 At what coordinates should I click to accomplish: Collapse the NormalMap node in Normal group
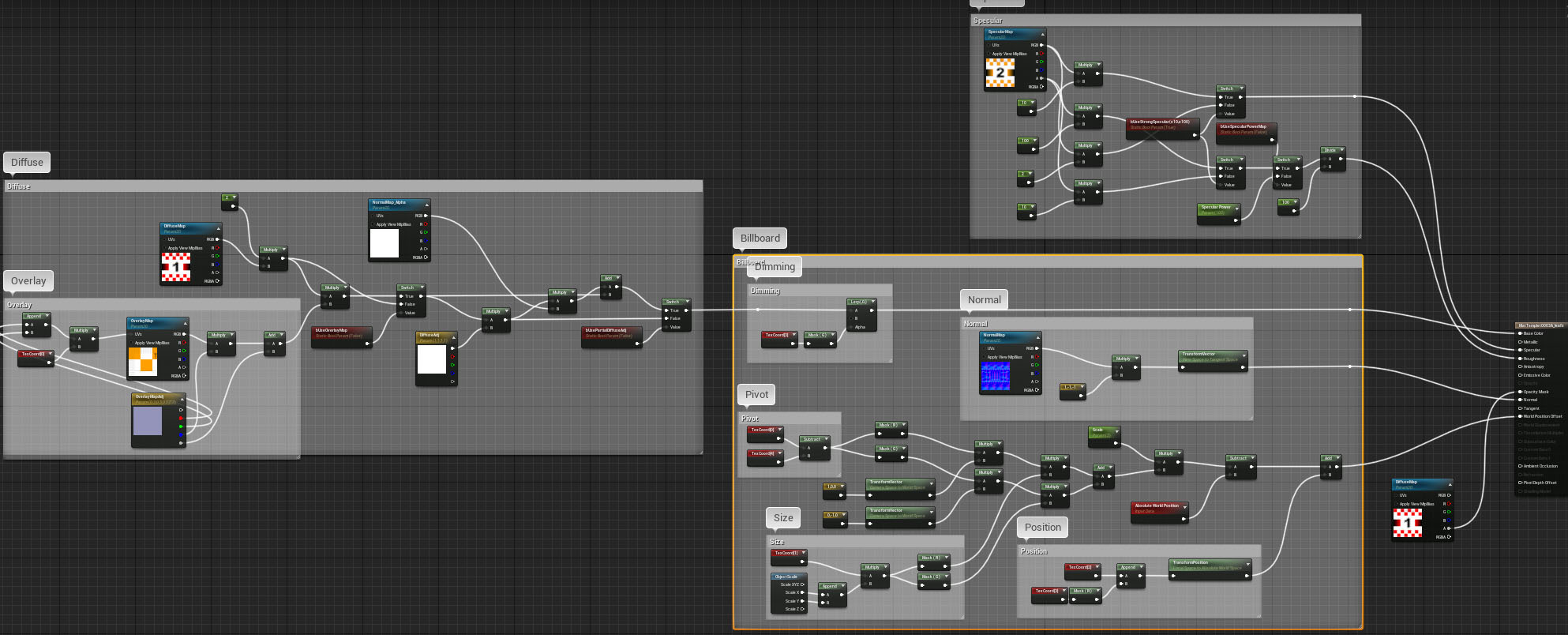[1037, 338]
